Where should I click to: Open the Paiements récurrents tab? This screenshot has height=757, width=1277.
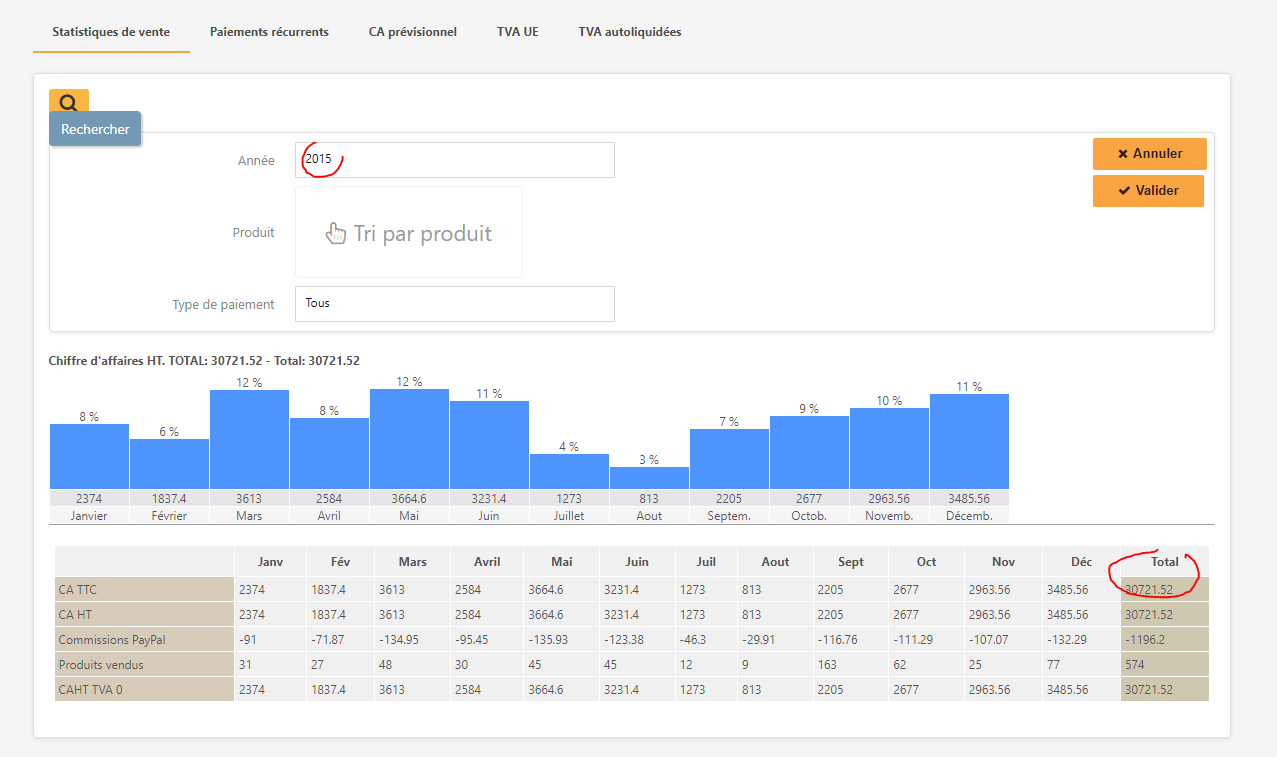(x=269, y=32)
